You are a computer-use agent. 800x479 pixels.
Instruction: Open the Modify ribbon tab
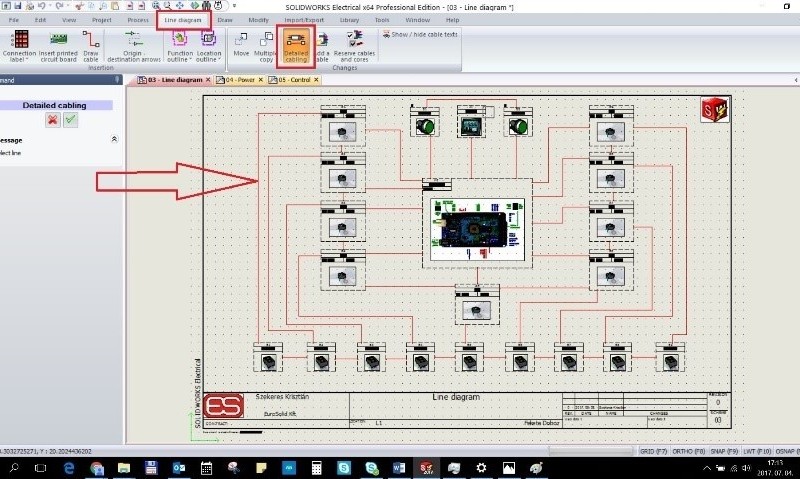[x=258, y=20]
